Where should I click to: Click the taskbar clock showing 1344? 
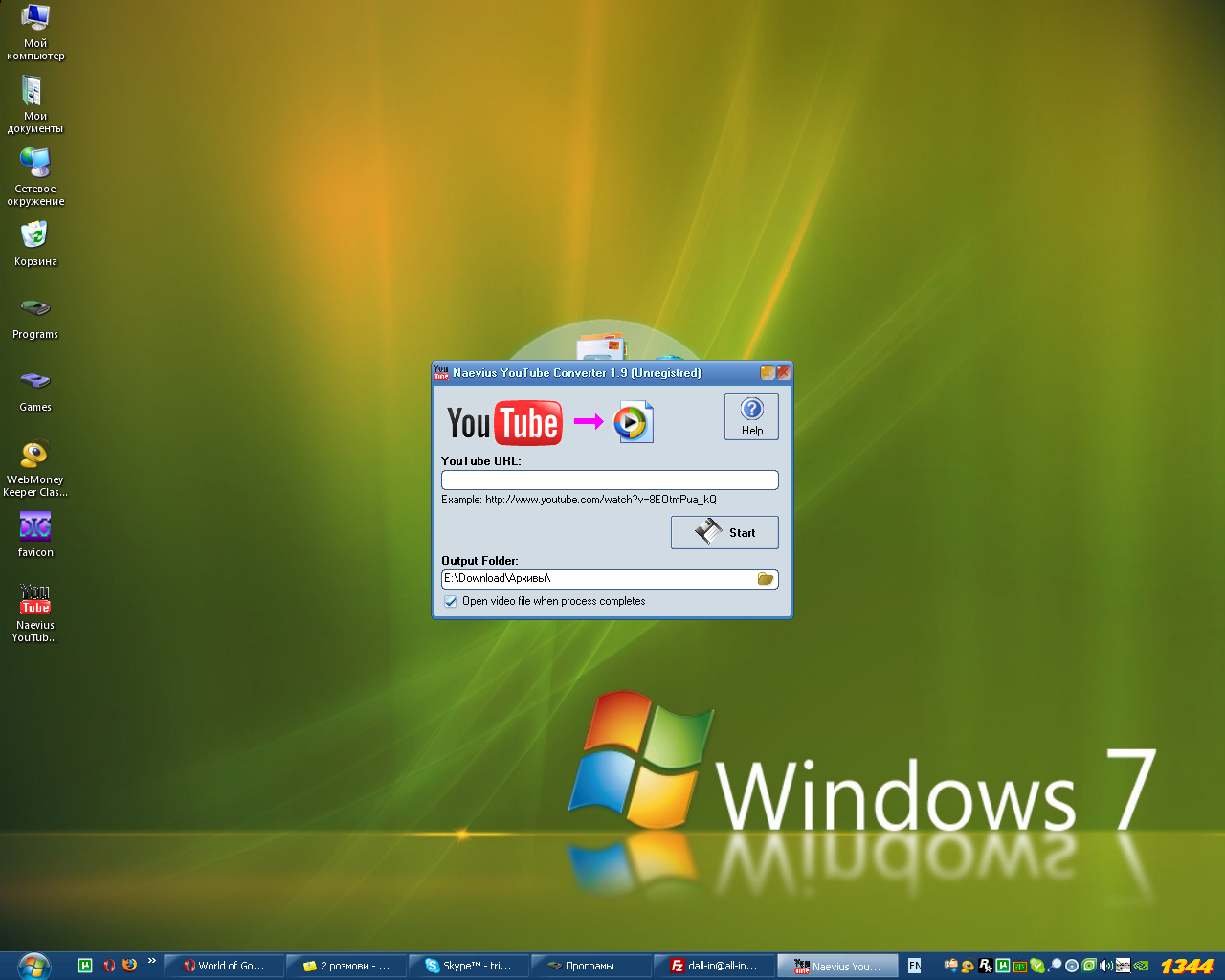pos(1187,966)
